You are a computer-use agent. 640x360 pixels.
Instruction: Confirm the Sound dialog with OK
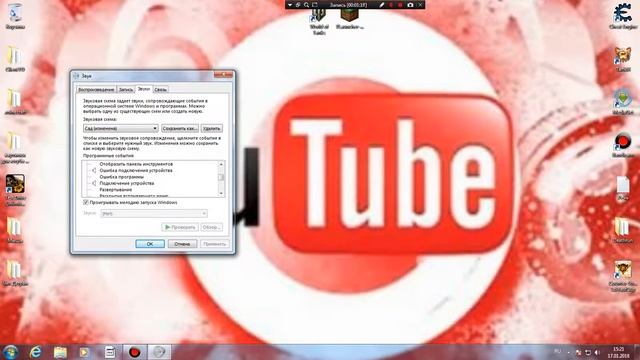pos(150,244)
